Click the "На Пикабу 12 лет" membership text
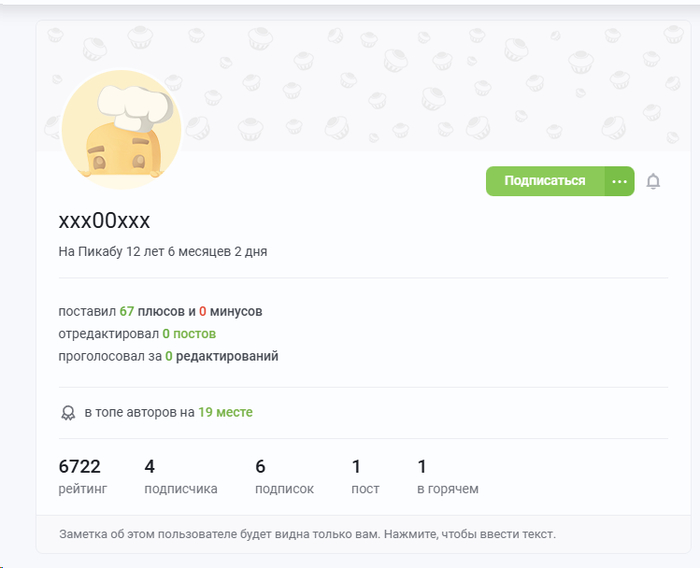The height and width of the screenshot is (568, 700). coord(162,252)
